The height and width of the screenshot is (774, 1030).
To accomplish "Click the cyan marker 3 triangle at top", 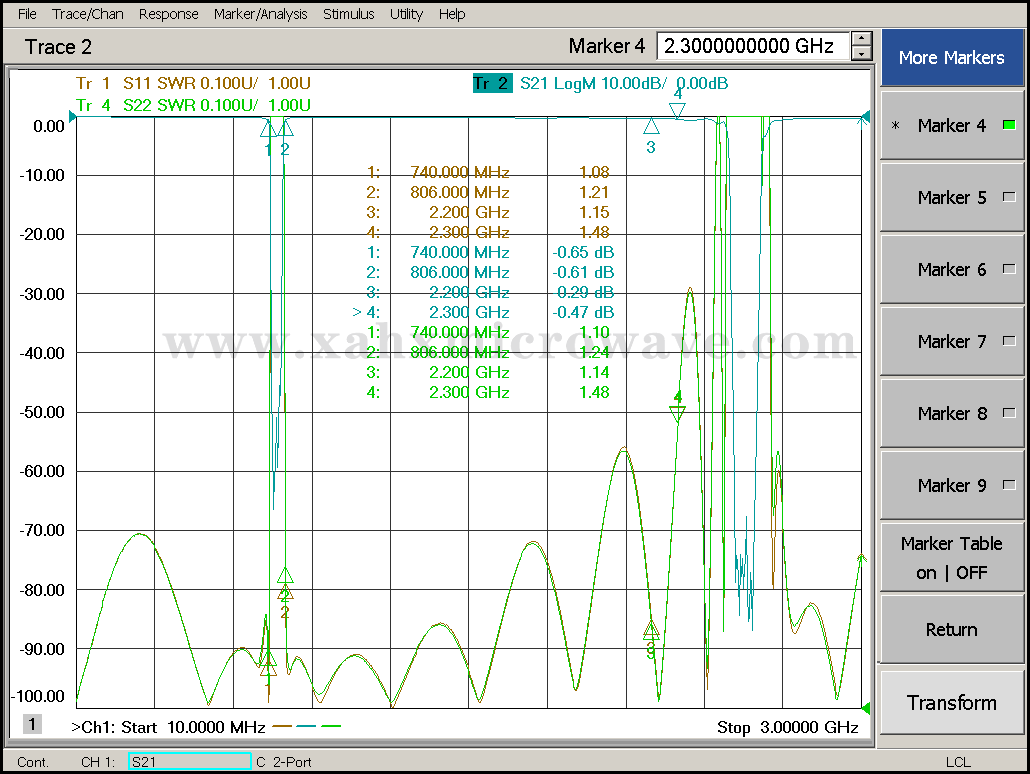I will [651, 127].
